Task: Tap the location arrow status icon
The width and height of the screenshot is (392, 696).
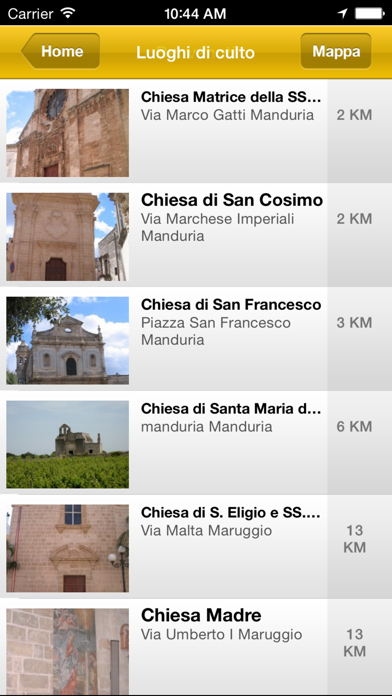Action: coord(342,13)
